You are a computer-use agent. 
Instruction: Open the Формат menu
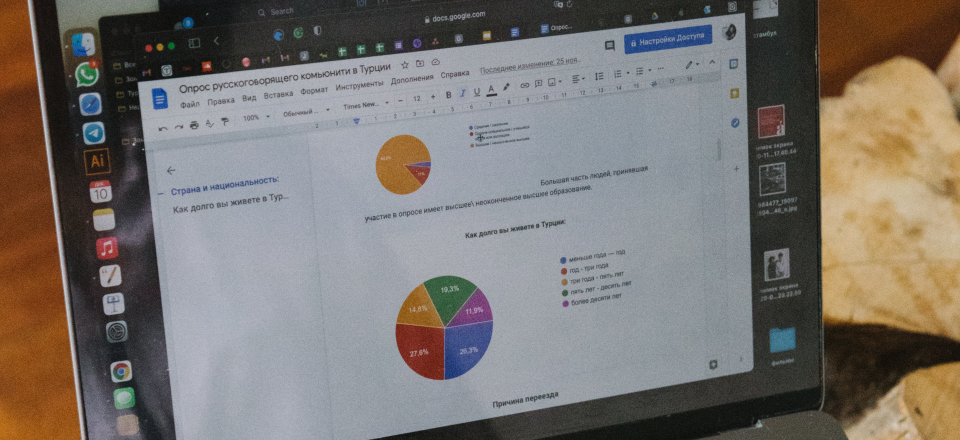click(314, 91)
